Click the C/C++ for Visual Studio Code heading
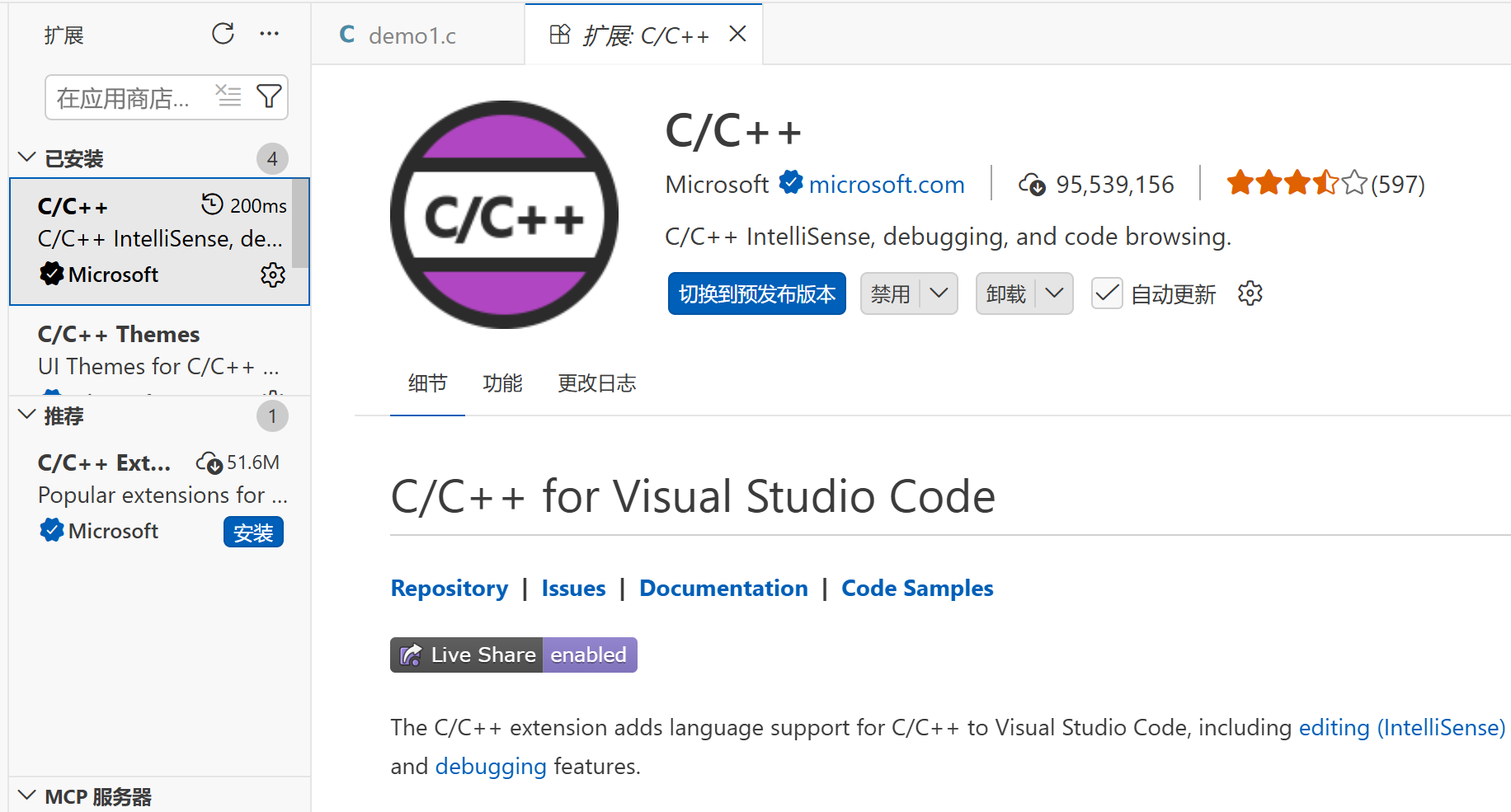Image resolution: width=1511 pixels, height=812 pixels. (x=693, y=496)
